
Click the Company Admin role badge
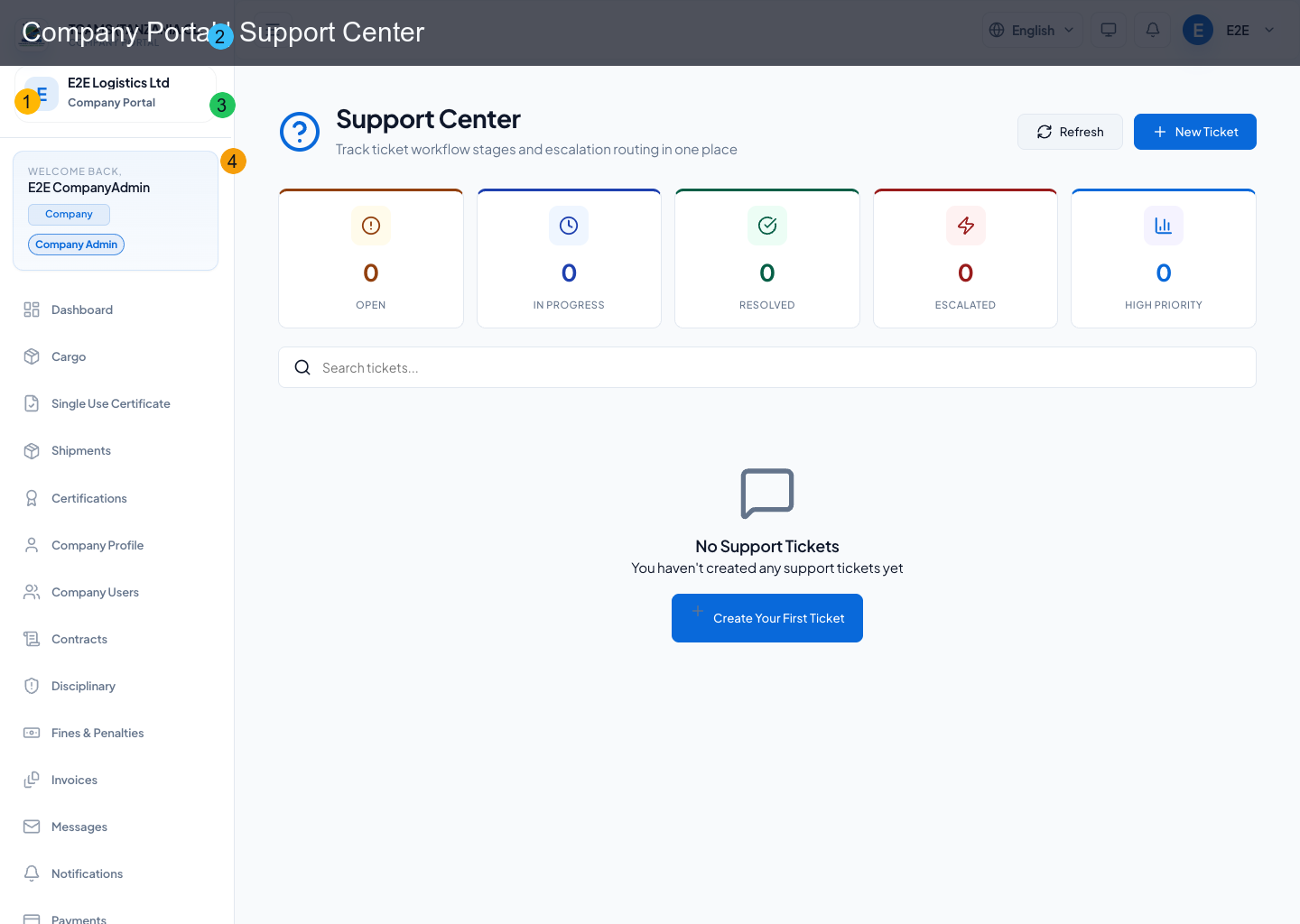click(x=77, y=245)
